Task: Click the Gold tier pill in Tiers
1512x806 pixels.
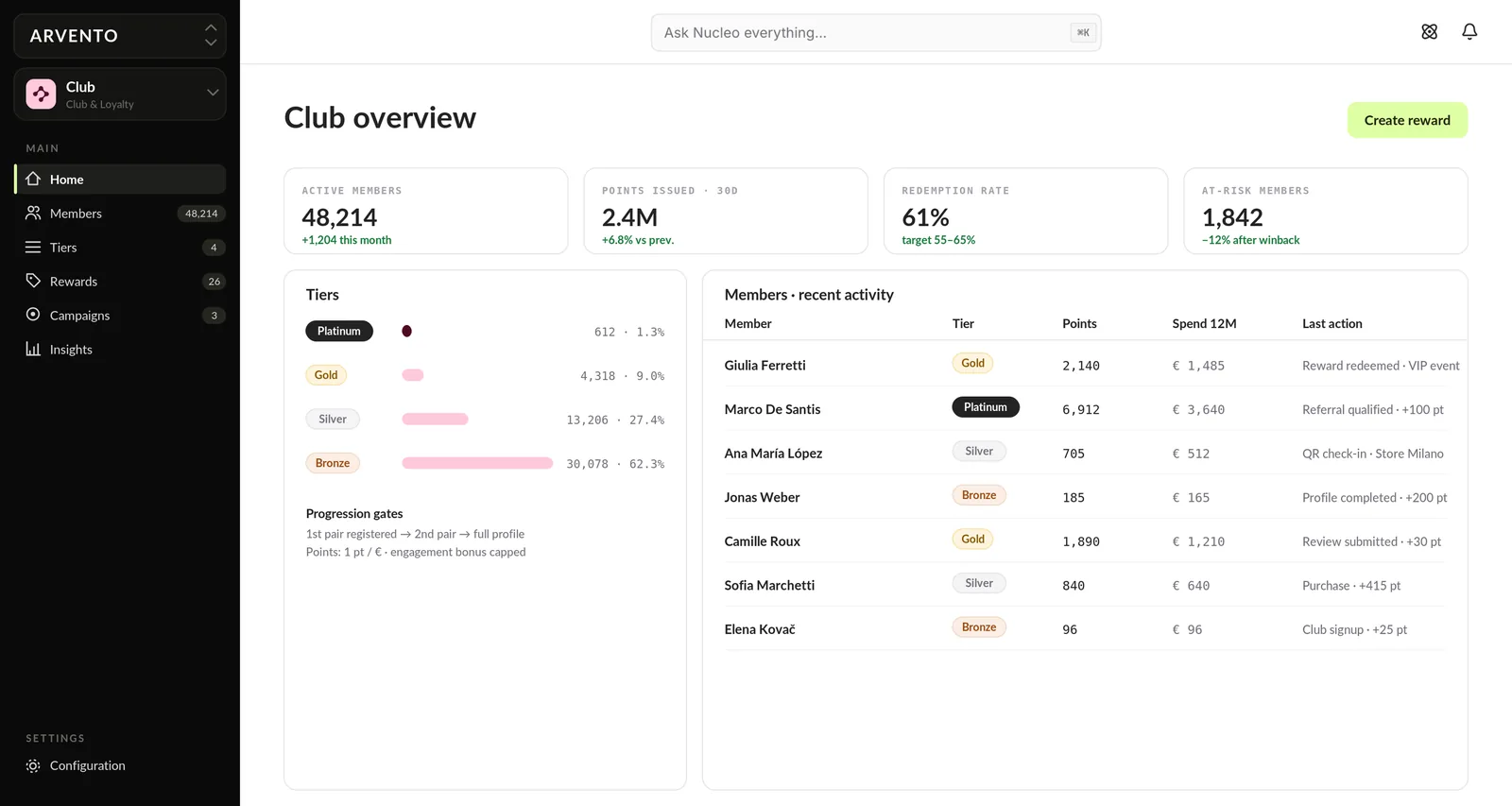Action: tap(326, 375)
